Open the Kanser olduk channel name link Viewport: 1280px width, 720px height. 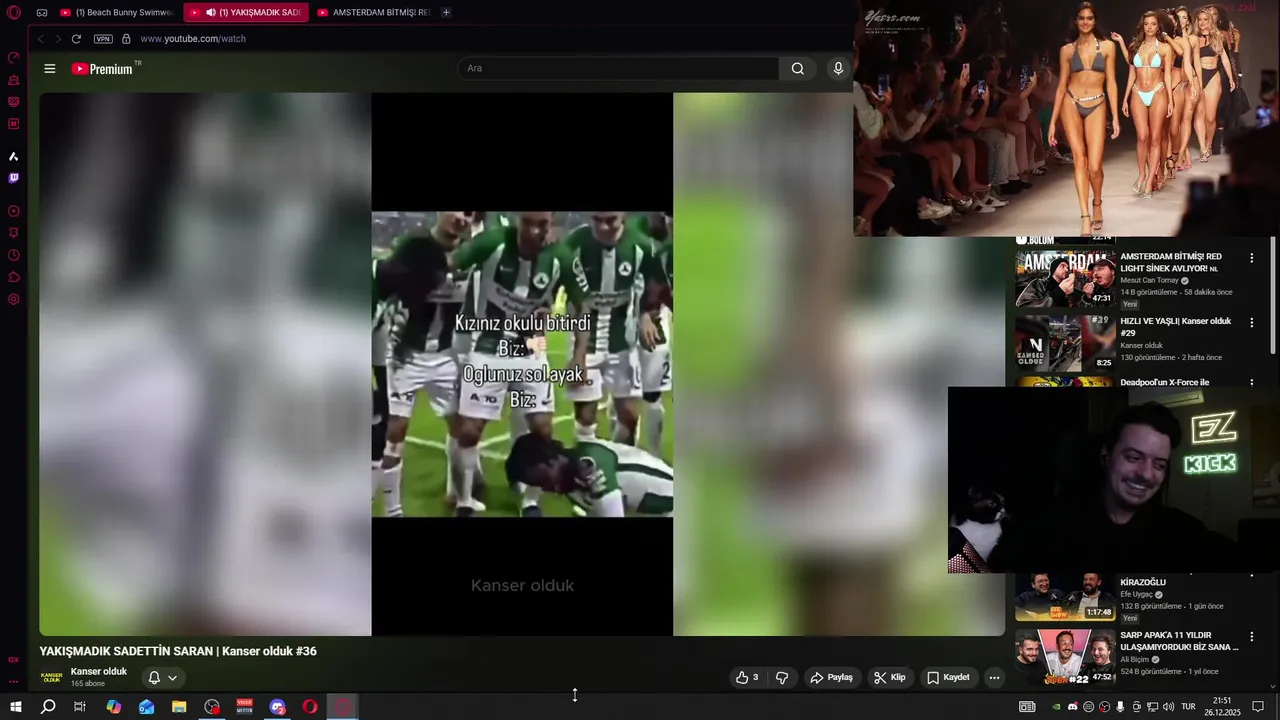[99, 671]
